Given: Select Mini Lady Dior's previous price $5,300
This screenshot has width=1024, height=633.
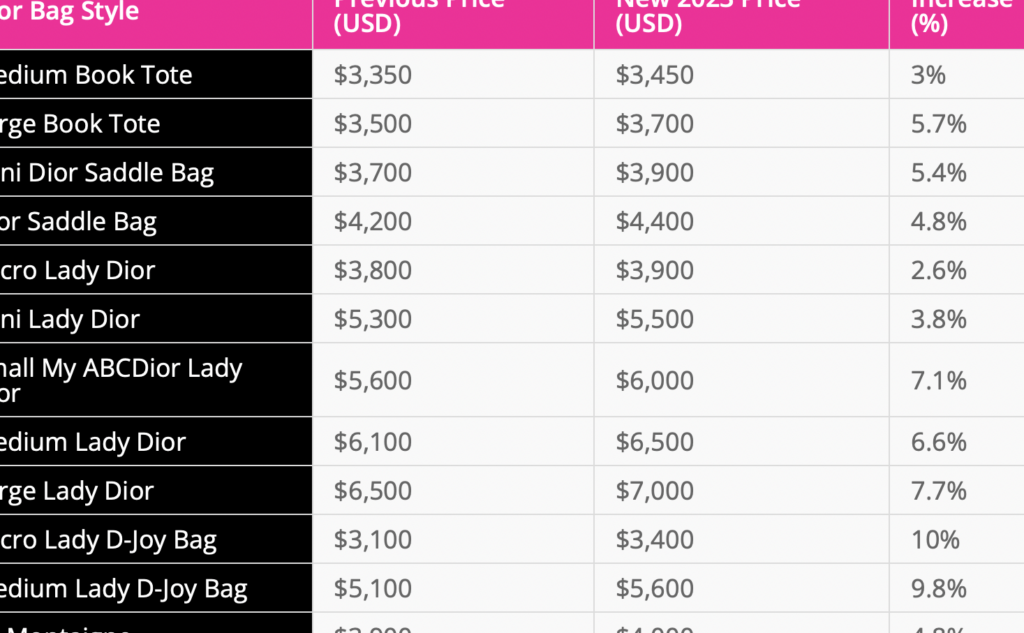Looking at the screenshot, I should (x=373, y=319).
